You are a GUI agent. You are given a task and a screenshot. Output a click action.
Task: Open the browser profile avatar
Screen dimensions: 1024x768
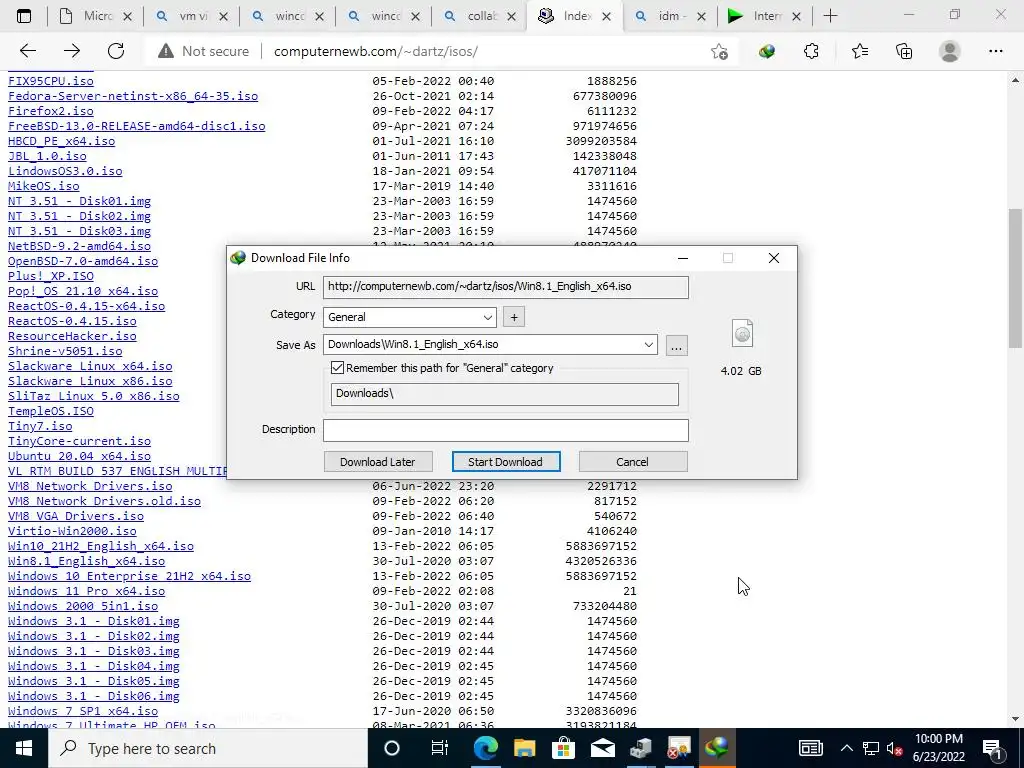950,51
